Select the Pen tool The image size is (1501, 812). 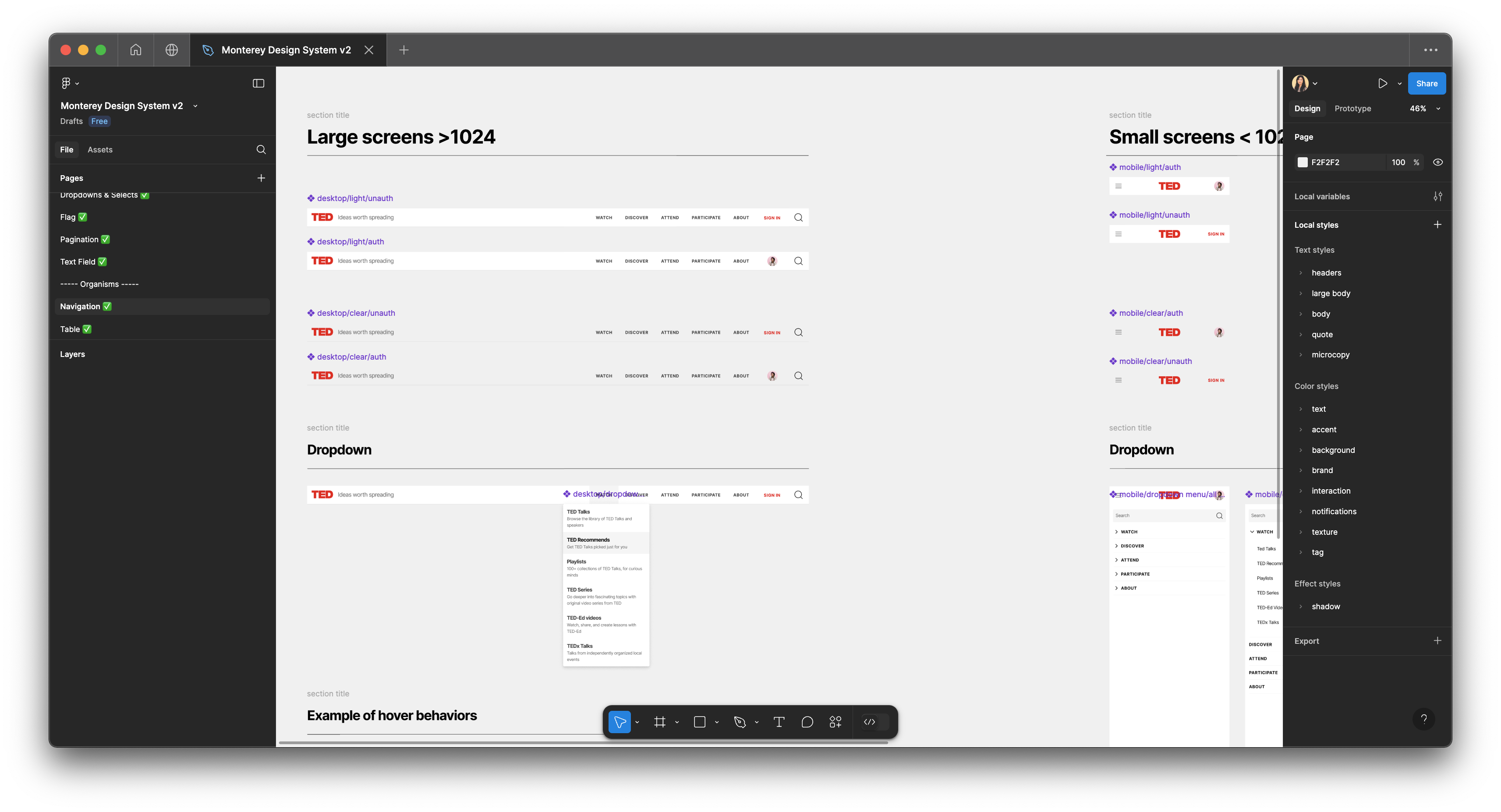(x=740, y=722)
